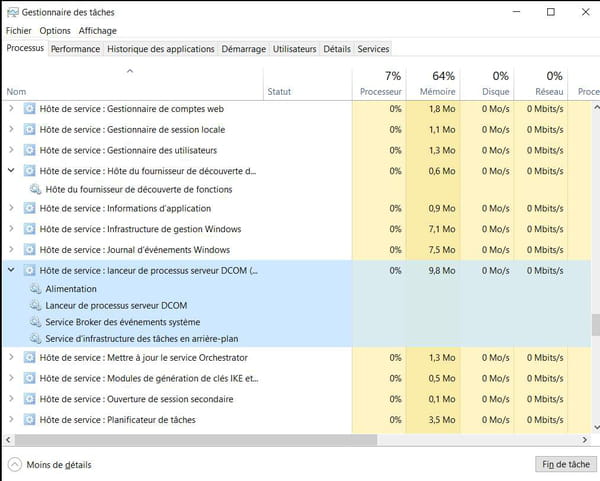Click service icon beside Lanceur de processus serveur DCOM child
Screen dimensions: 600x481
coord(36,305)
